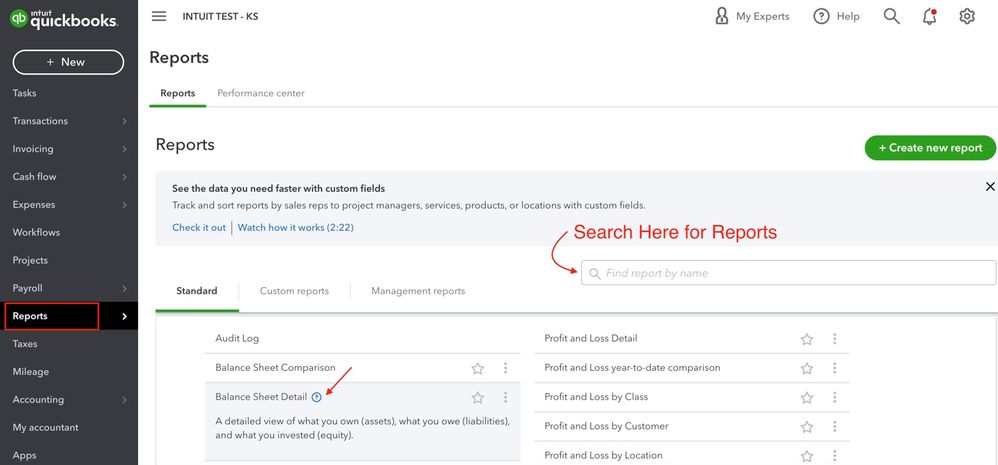The width and height of the screenshot is (998, 465).
Task: Open the notifications bell
Action: click(929, 17)
